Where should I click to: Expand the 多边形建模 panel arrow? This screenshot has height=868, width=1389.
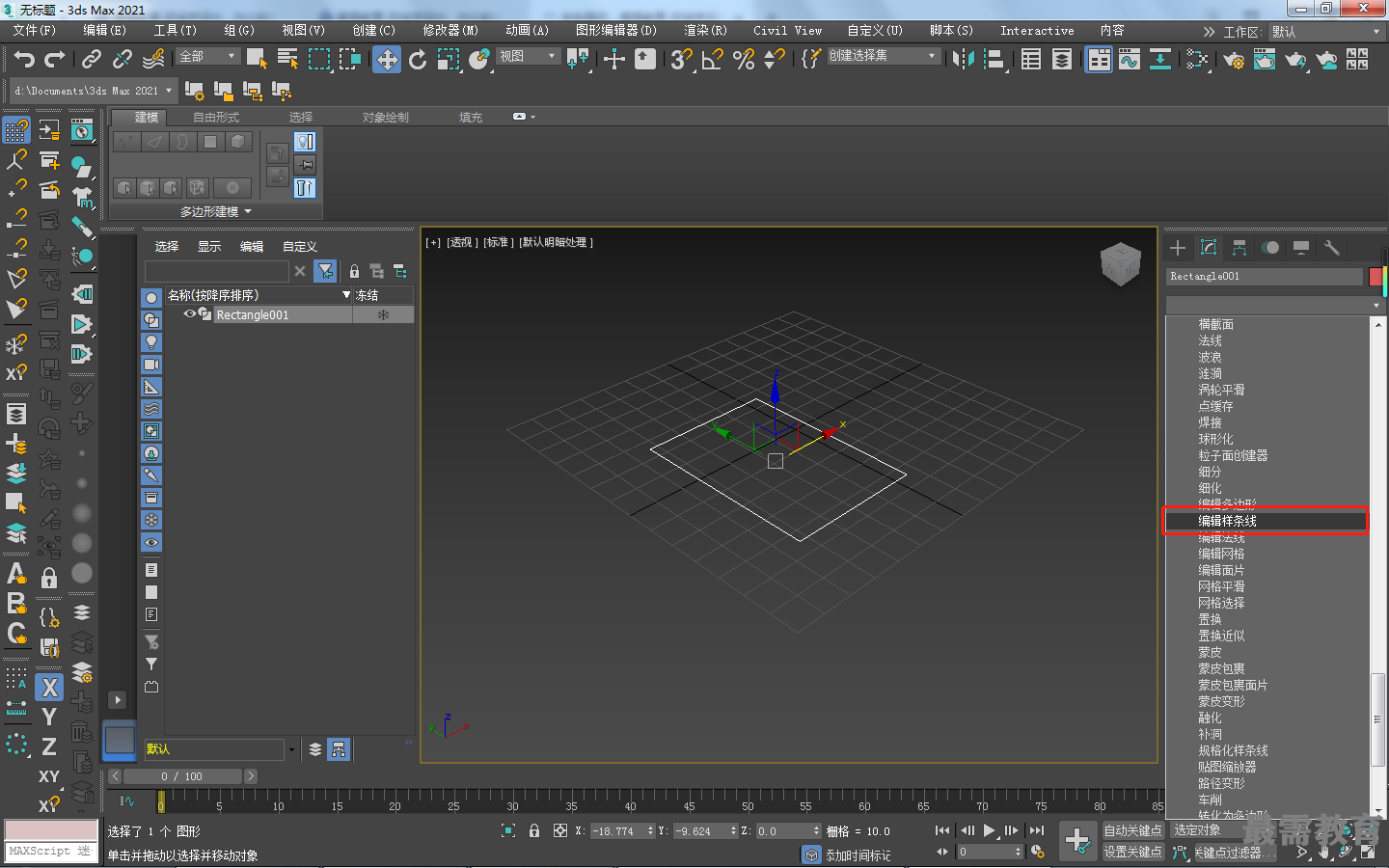click(x=248, y=211)
